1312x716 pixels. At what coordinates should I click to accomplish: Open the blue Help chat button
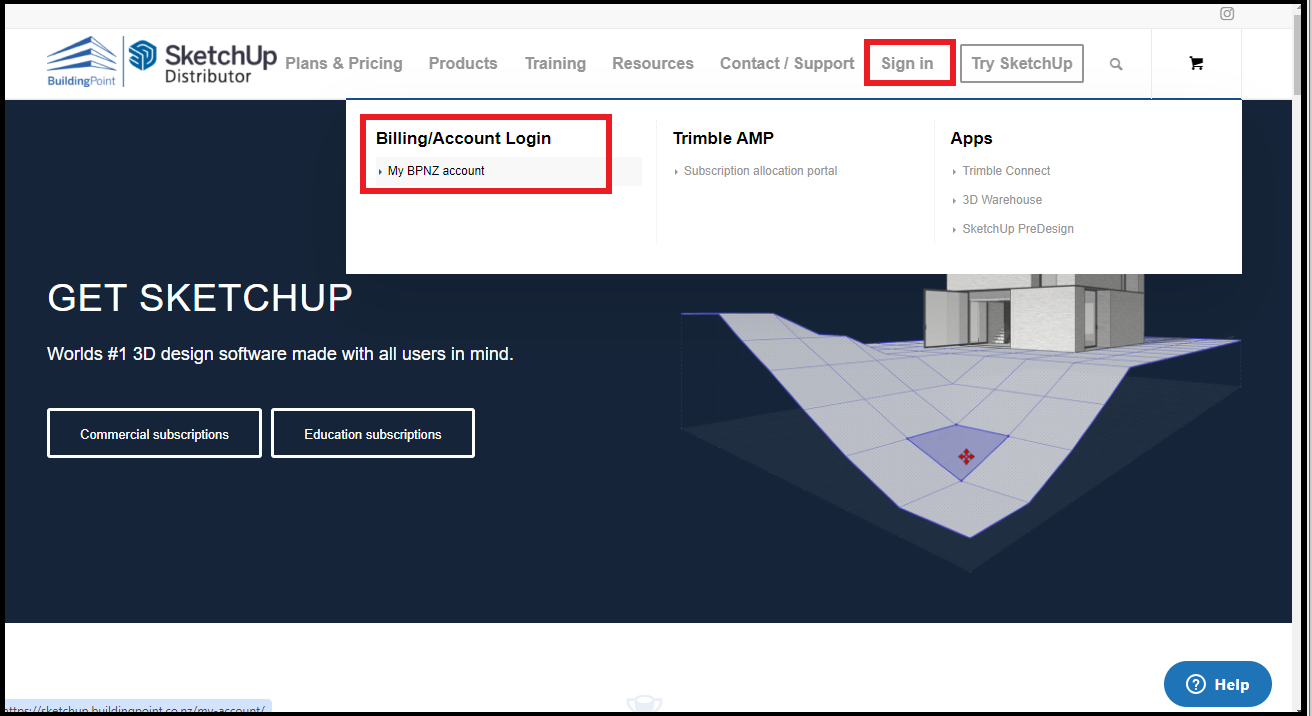pos(1217,684)
